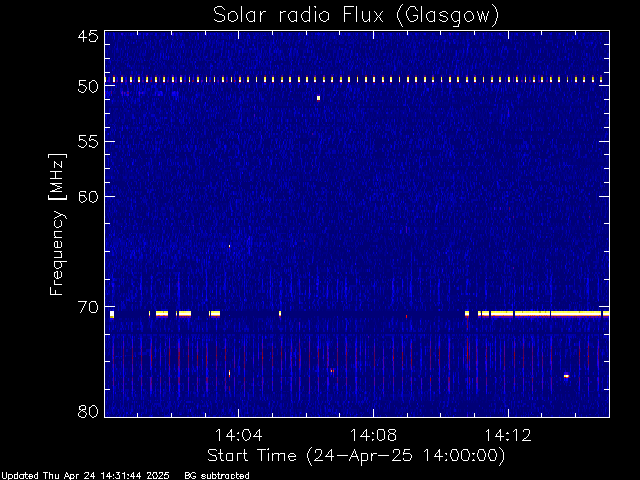Click the 55 frequency tick label
The height and width of the screenshot is (480, 640).
coord(88,142)
